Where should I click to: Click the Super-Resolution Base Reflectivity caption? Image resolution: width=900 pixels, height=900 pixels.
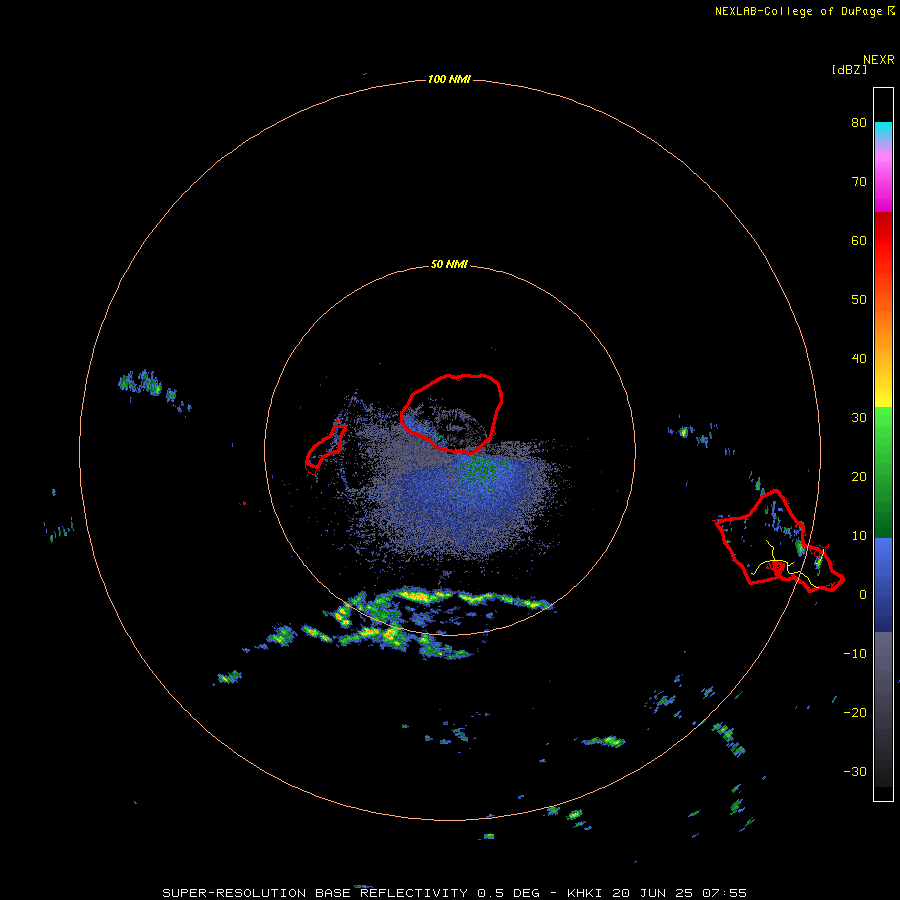point(455,893)
